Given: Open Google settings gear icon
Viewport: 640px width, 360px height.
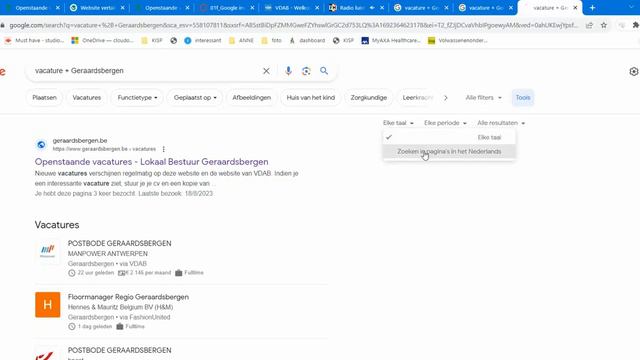Looking at the screenshot, I should [x=633, y=71].
